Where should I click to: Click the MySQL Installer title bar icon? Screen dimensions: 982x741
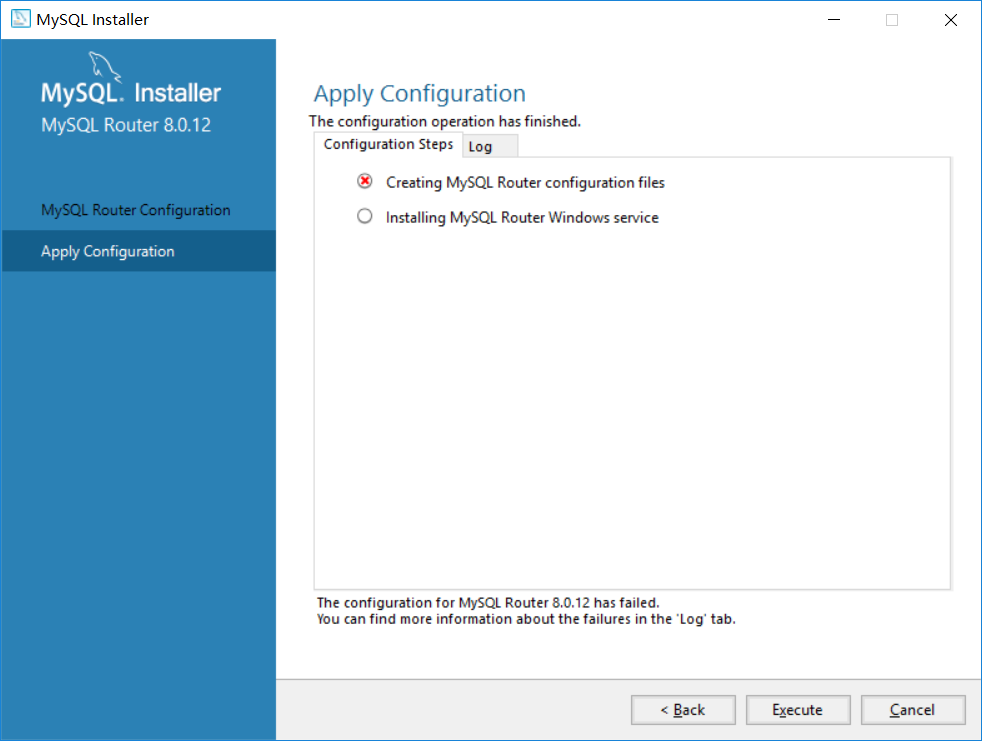[20, 19]
